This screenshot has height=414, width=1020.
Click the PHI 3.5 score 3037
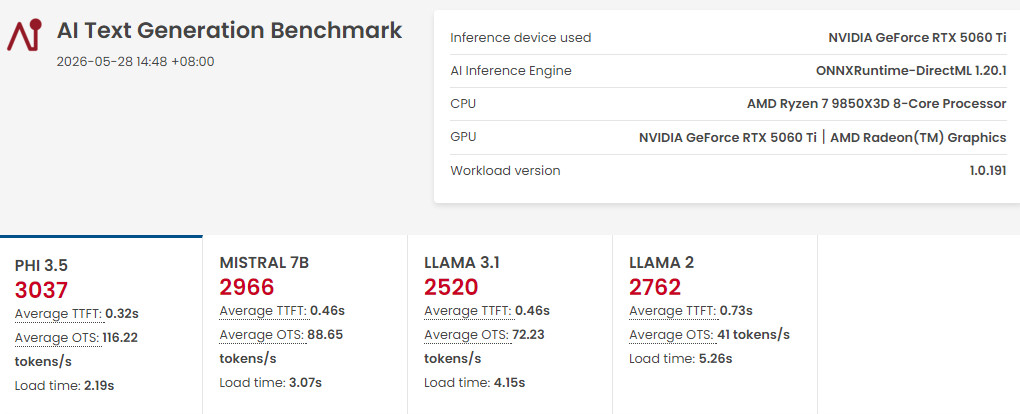coord(41,290)
